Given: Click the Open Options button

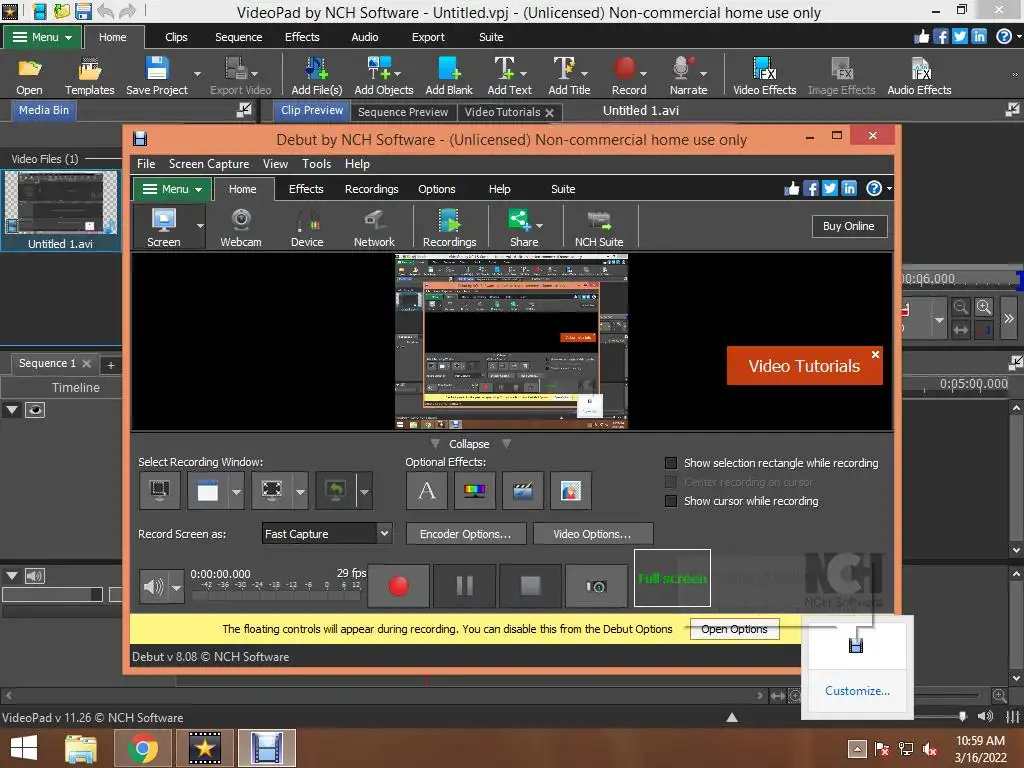Looking at the screenshot, I should [x=734, y=629].
